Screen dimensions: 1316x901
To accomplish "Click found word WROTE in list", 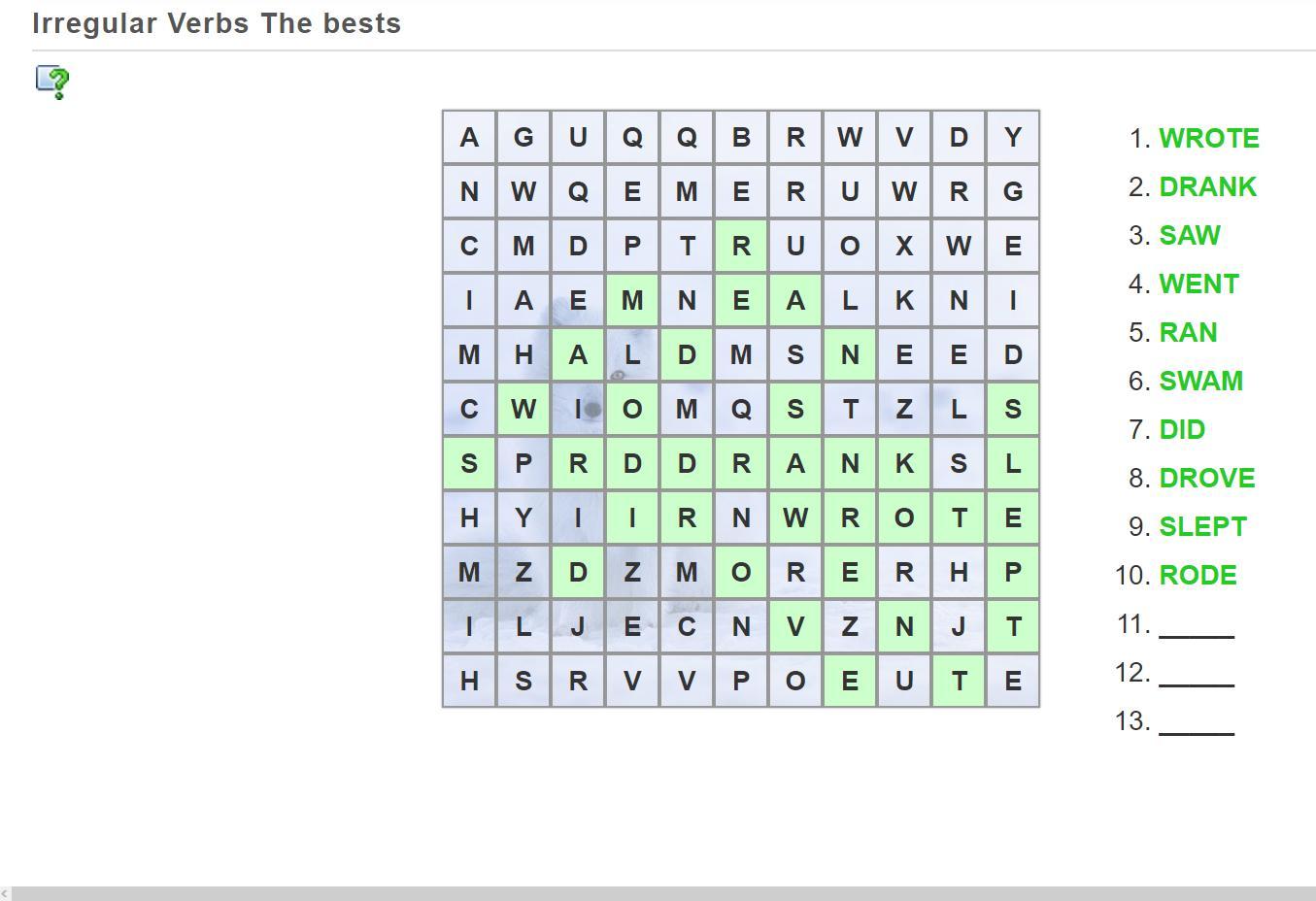I will click(x=1208, y=138).
